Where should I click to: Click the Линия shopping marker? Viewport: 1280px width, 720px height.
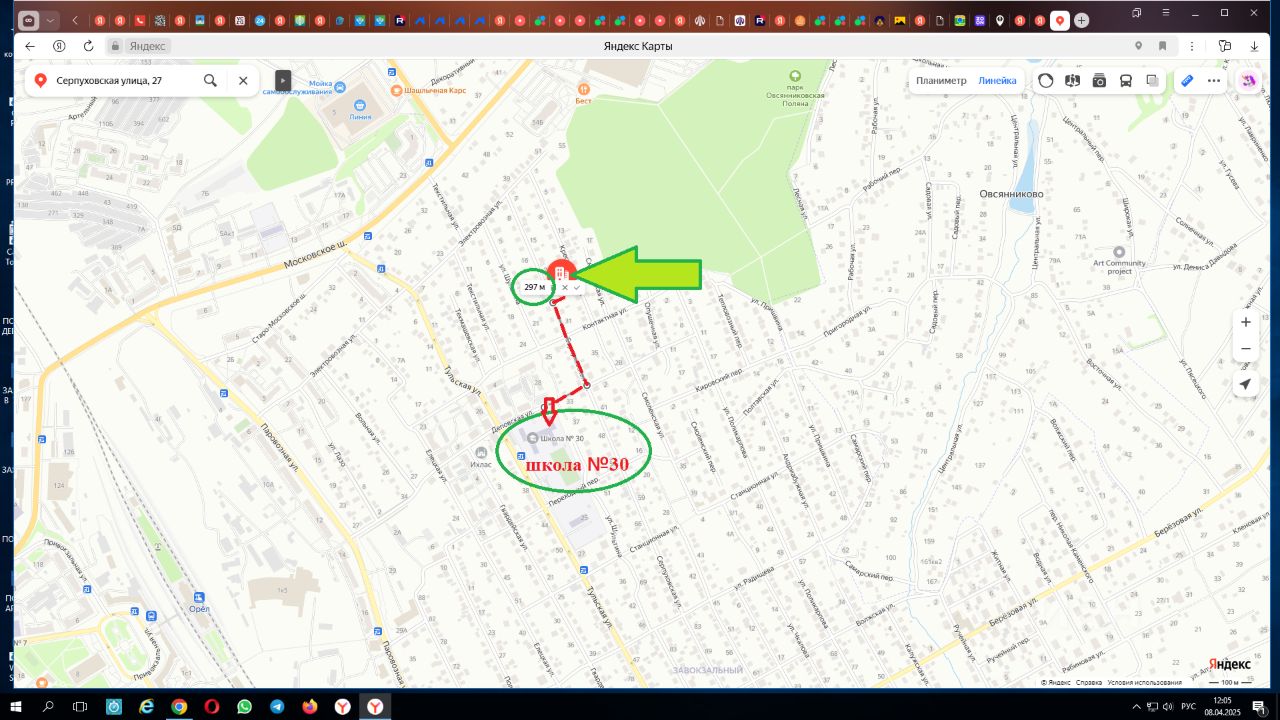[360, 104]
